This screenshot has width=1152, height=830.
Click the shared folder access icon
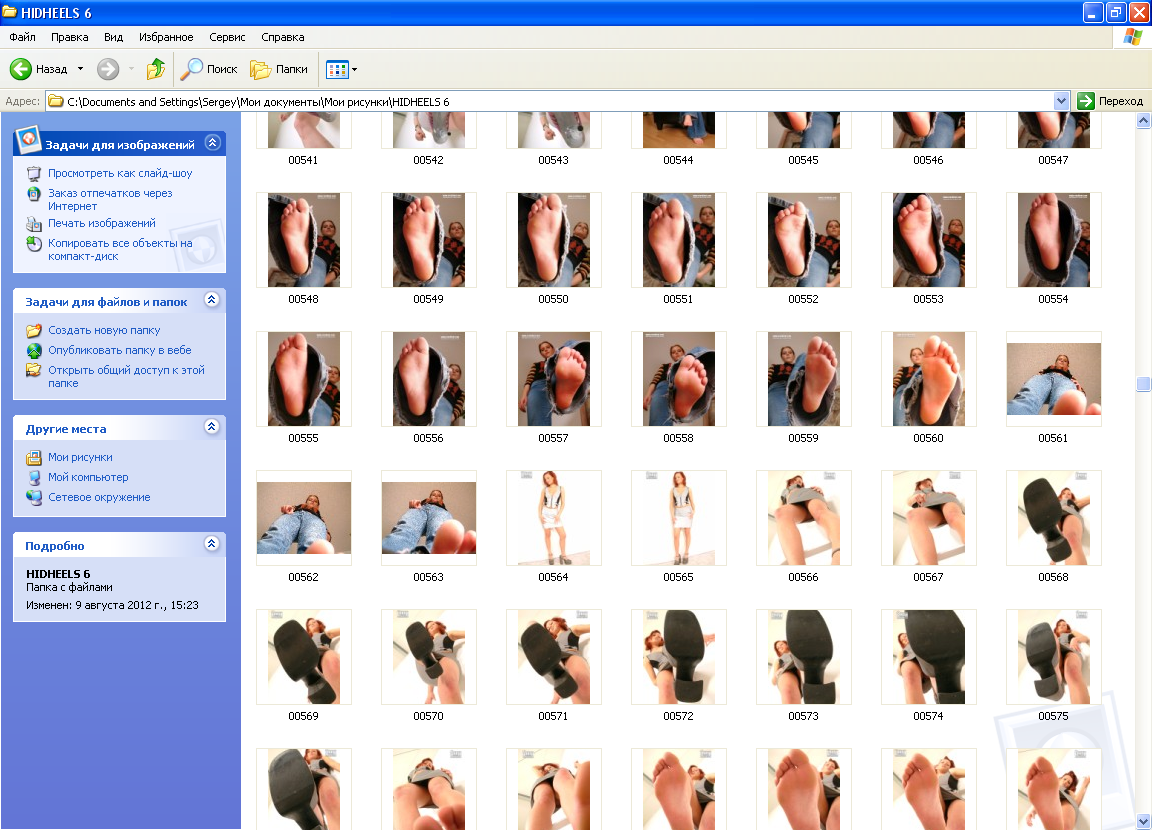tap(34, 370)
